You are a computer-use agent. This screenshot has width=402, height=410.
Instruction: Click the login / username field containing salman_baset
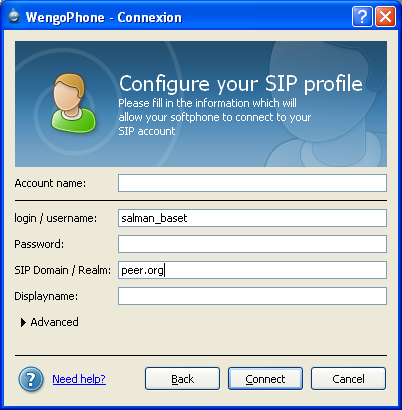(252, 218)
